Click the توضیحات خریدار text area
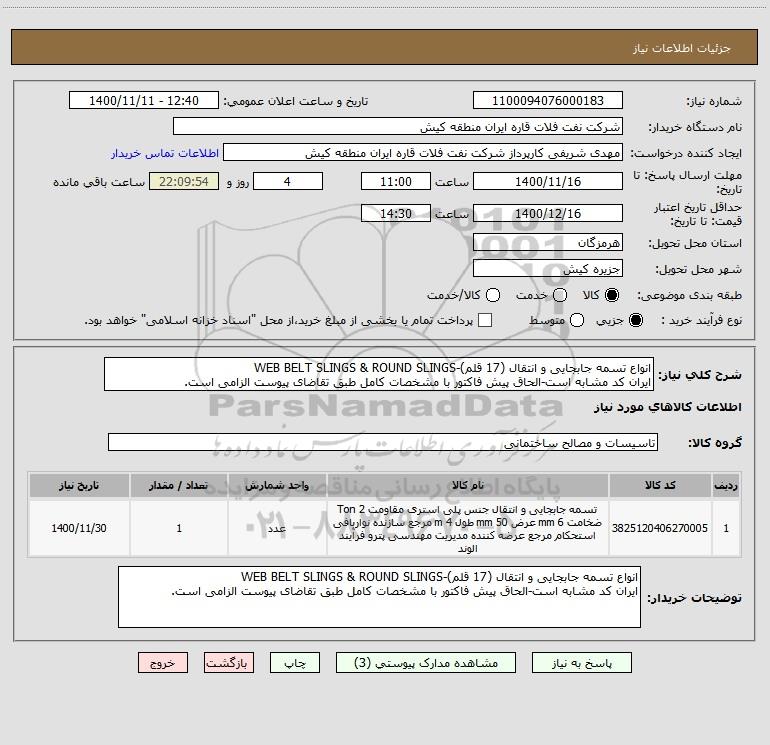Screen dimensions: 770x745 click(379, 597)
